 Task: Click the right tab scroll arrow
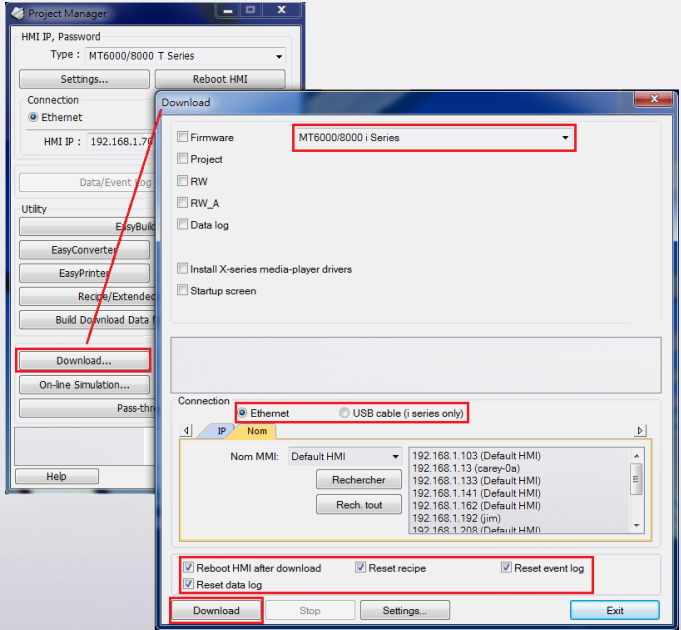tap(640, 431)
